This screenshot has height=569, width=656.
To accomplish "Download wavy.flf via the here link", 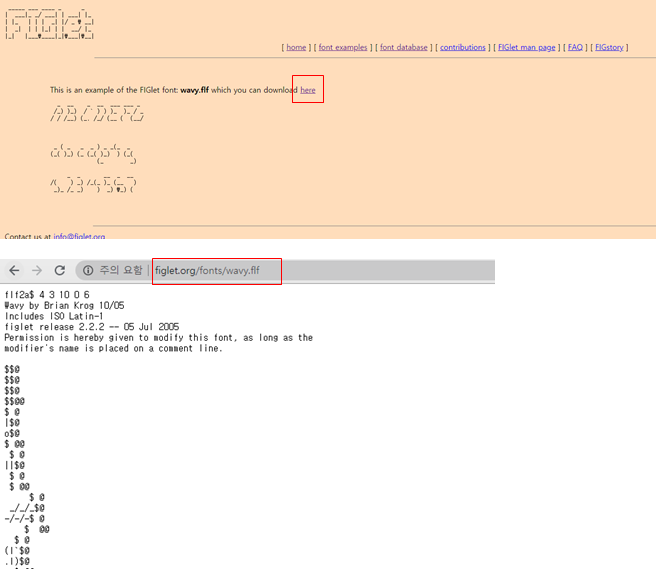I will click(x=308, y=90).
